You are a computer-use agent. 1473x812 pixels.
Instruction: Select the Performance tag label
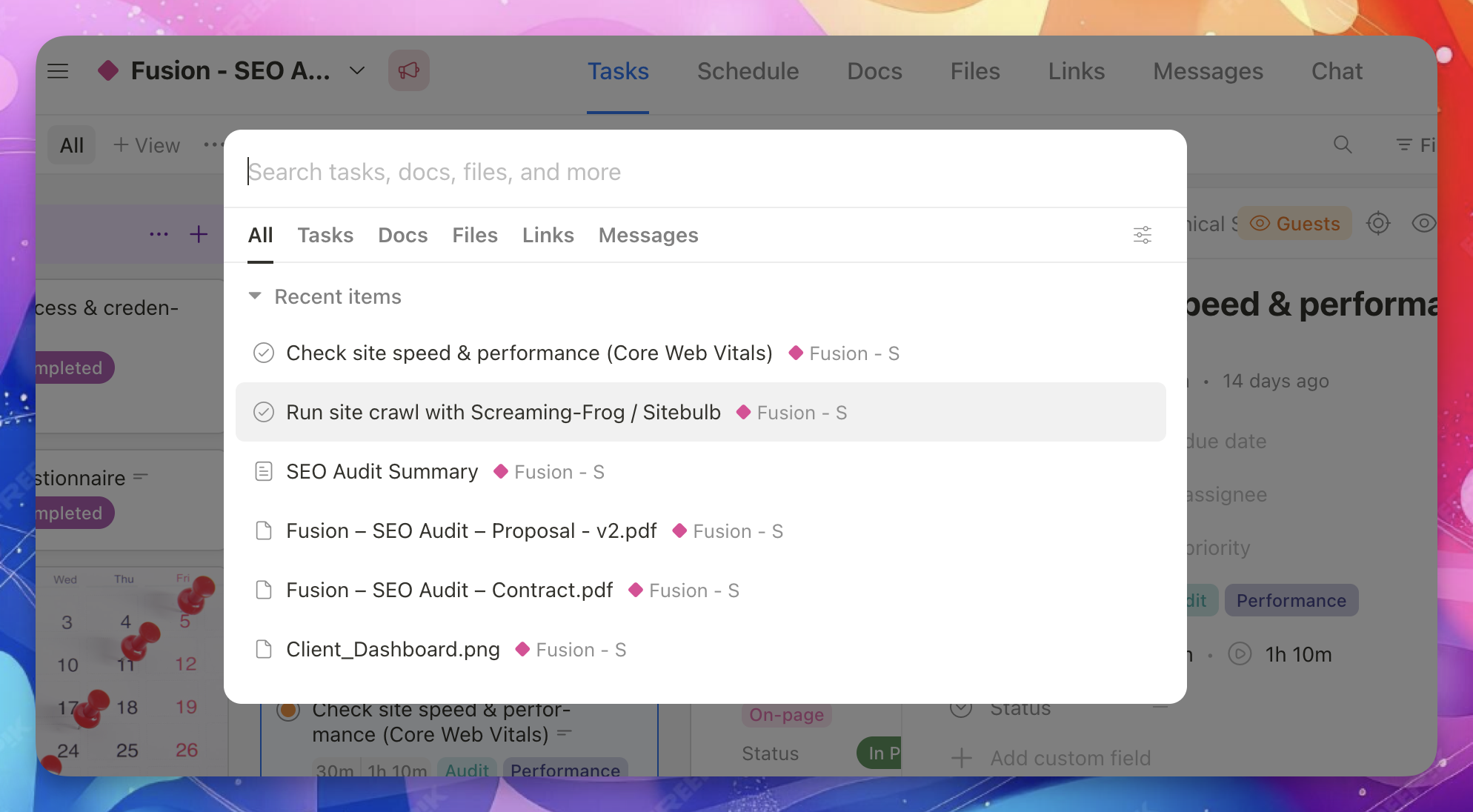(x=1291, y=600)
